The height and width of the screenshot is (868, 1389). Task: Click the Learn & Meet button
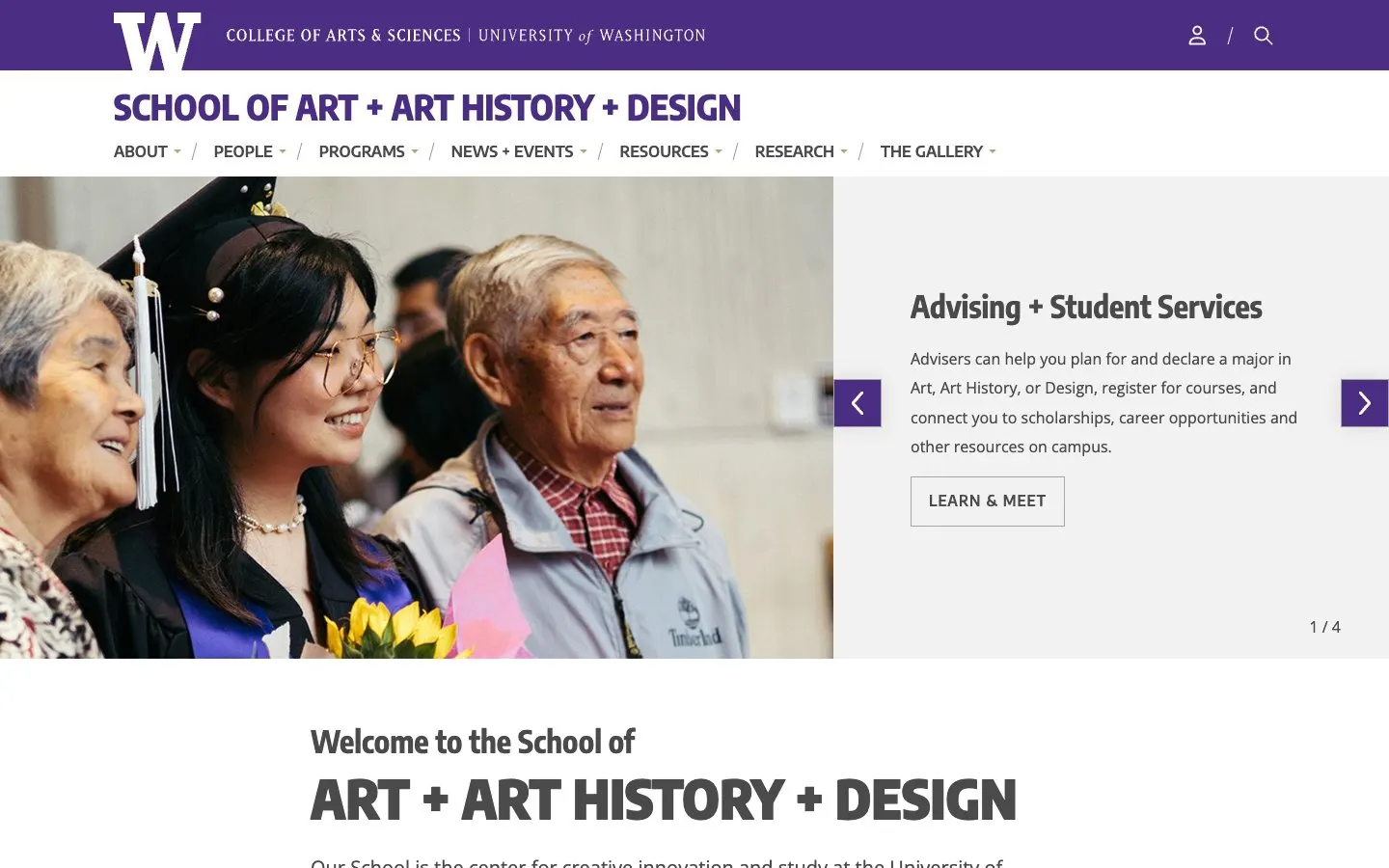point(987,502)
